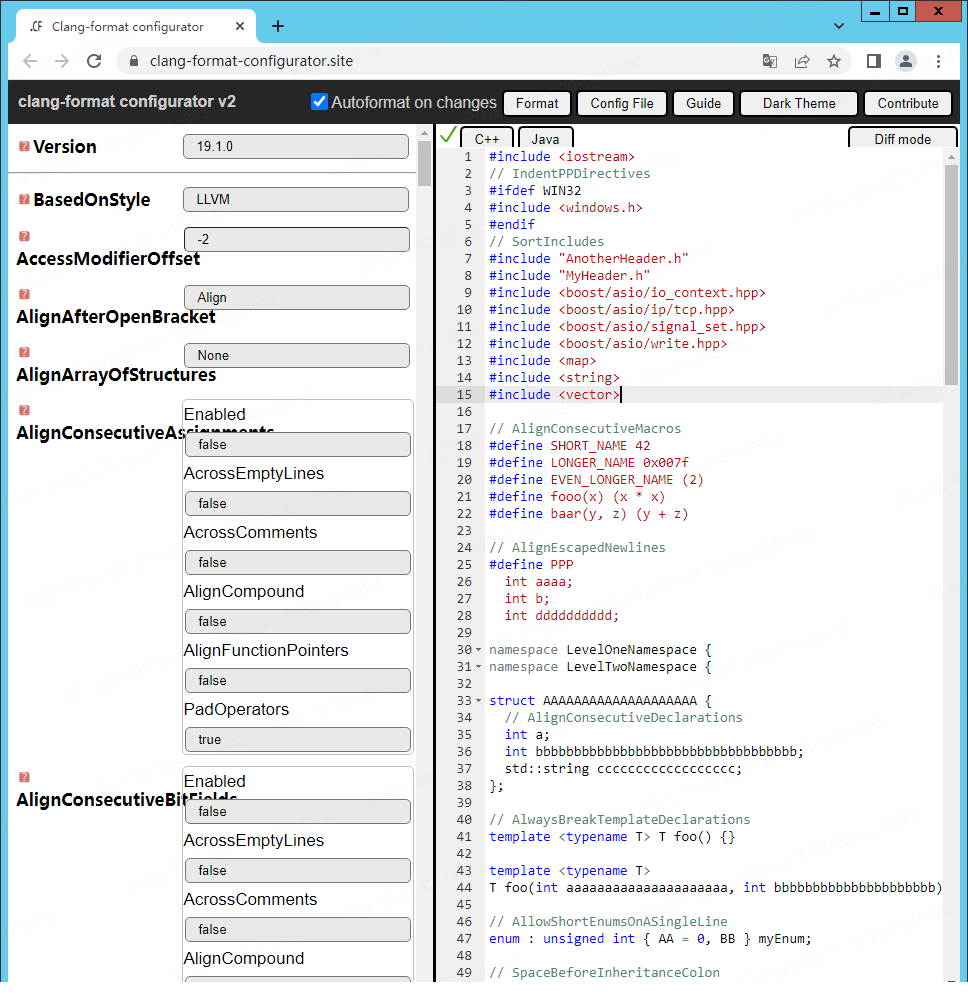Open the BasedOnStyle LLVM dropdown
The height and width of the screenshot is (994, 968).
click(x=296, y=199)
